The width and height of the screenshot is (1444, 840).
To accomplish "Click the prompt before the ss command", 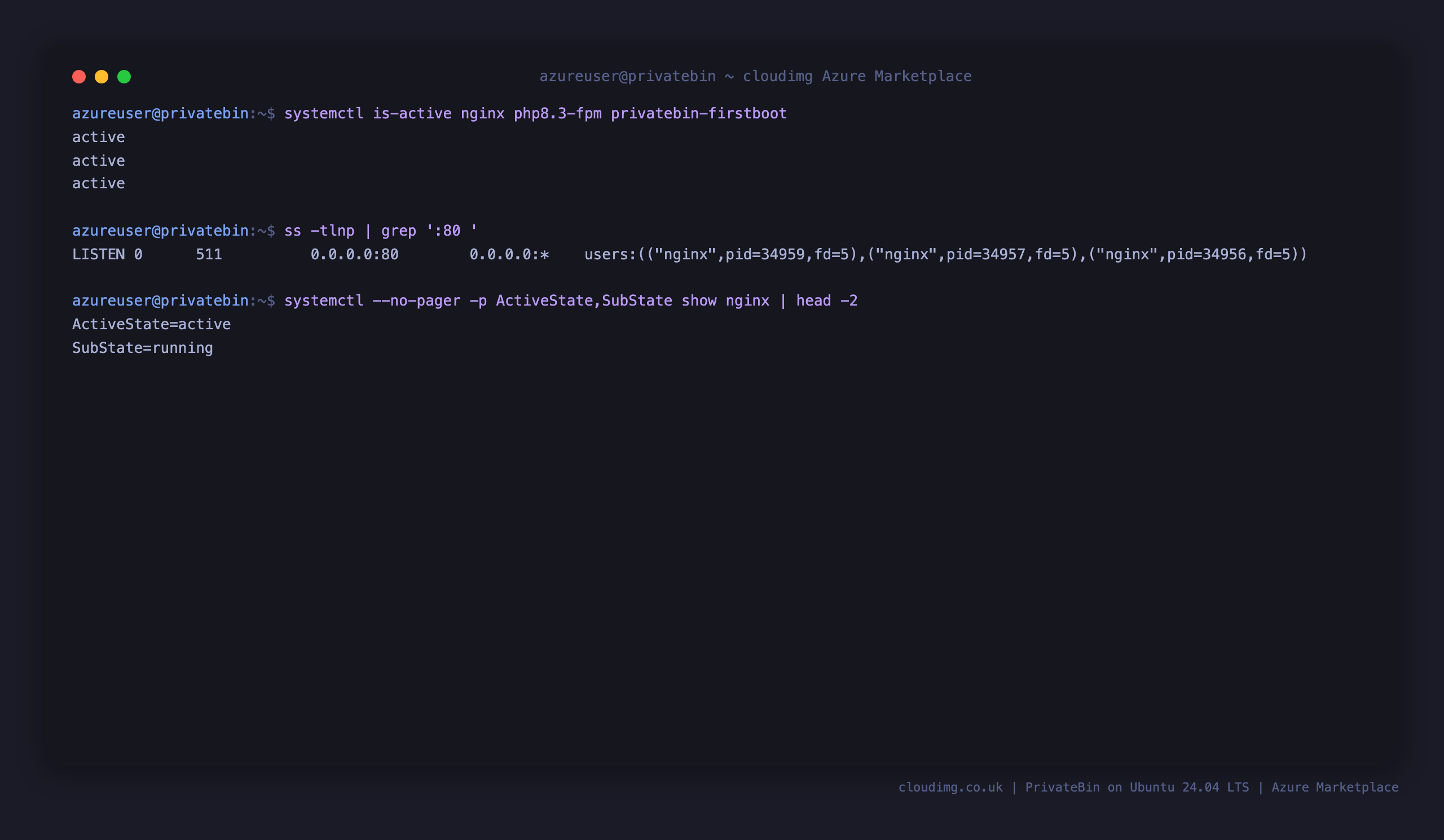I will (174, 231).
